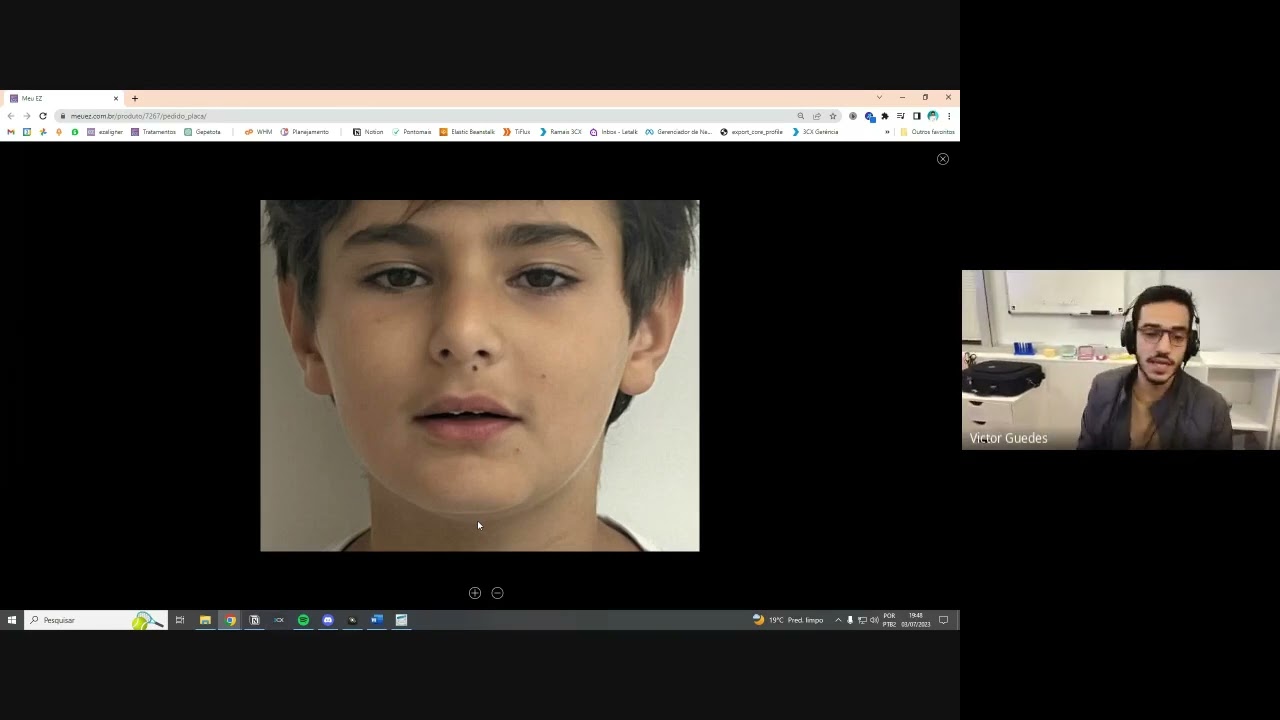Go forward in browser history
The width and height of the screenshot is (1280, 720).
pyautogui.click(x=27, y=116)
